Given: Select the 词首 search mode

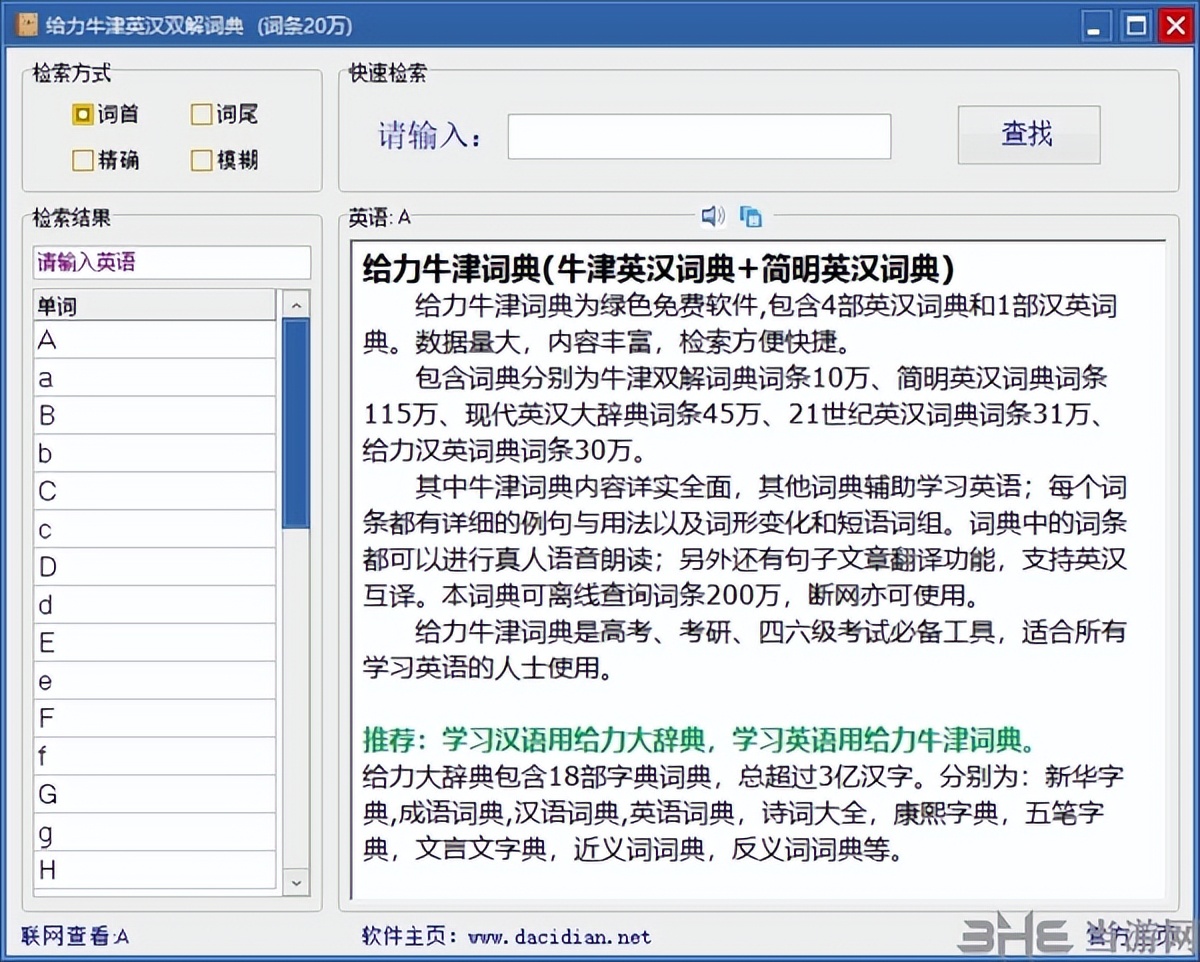Looking at the screenshot, I should pyautogui.click(x=105, y=114).
